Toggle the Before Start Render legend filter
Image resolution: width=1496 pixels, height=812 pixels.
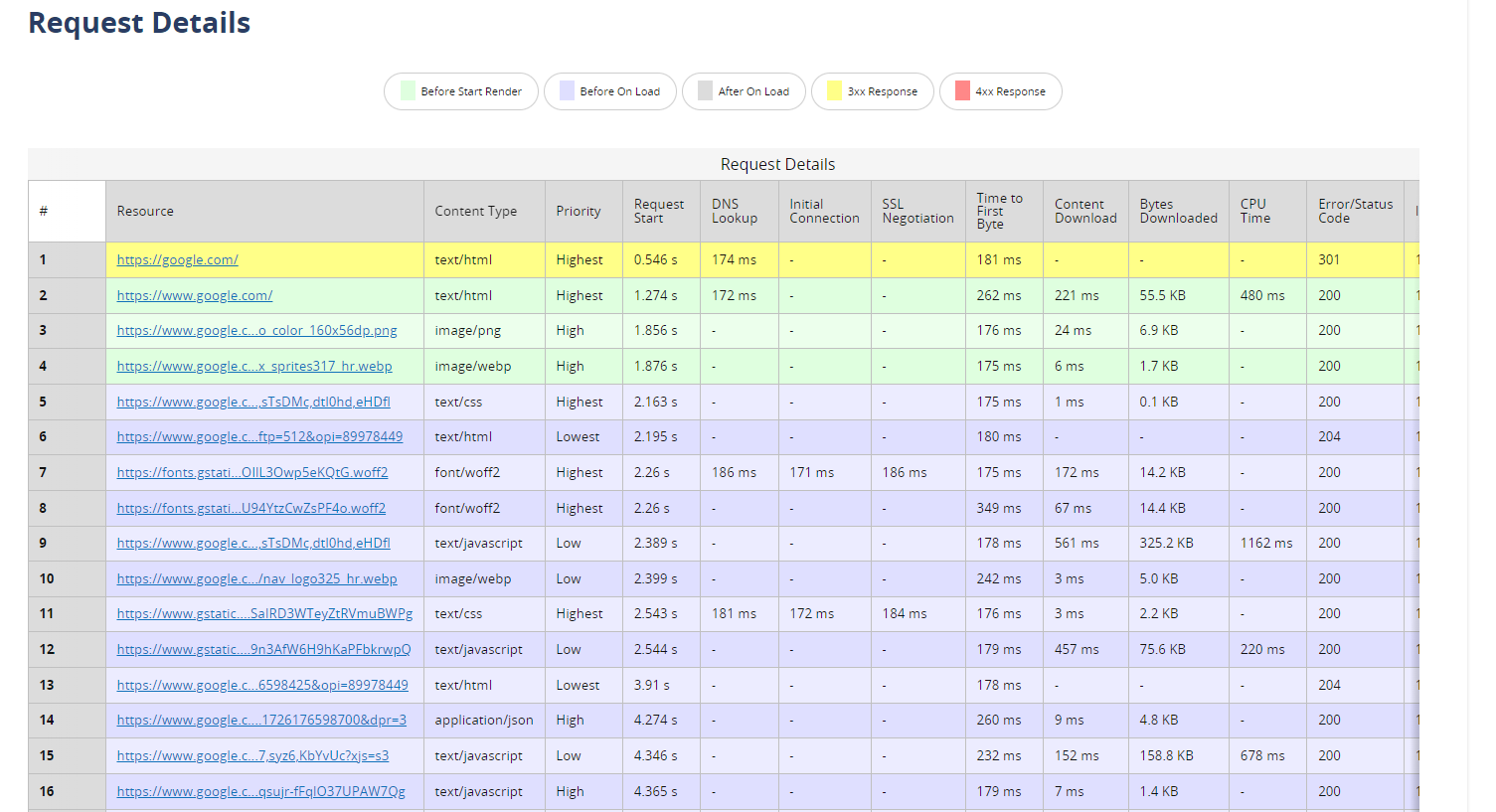(460, 90)
